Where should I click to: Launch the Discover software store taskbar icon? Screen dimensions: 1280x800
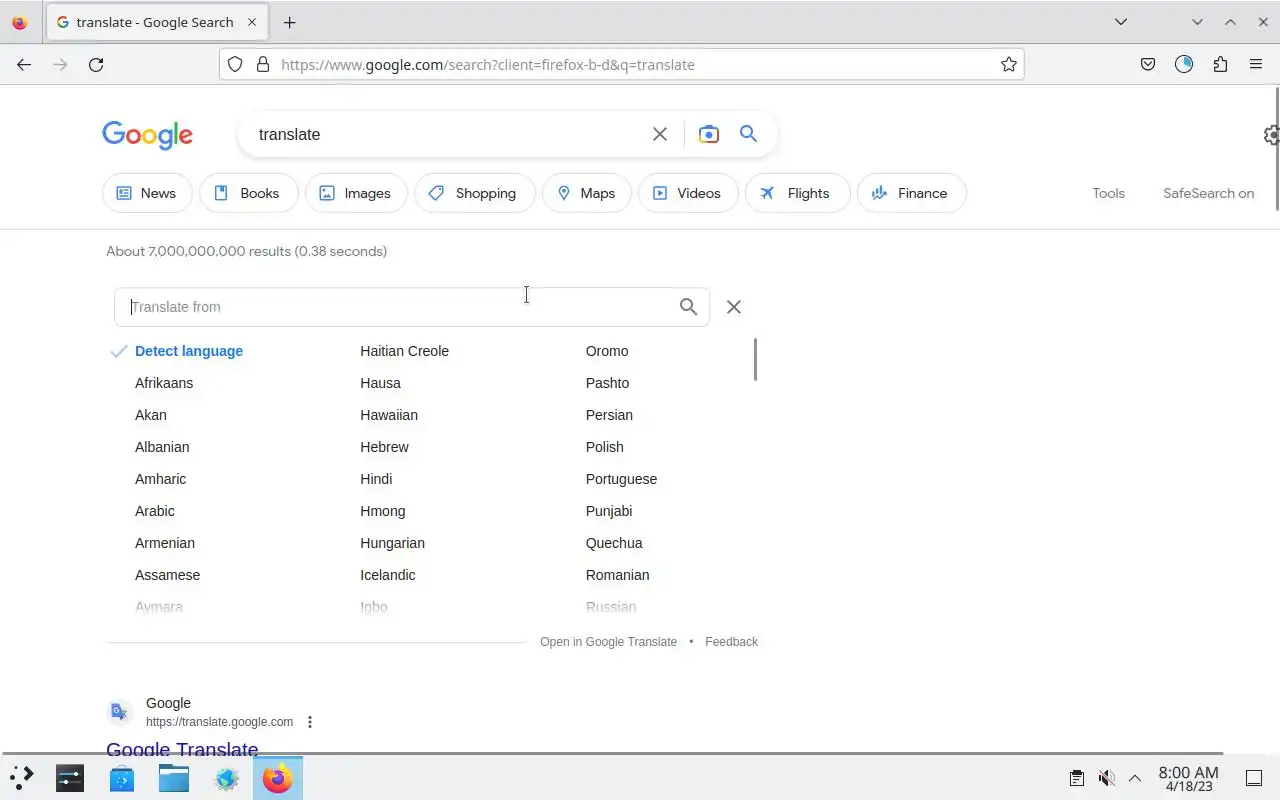122,778
